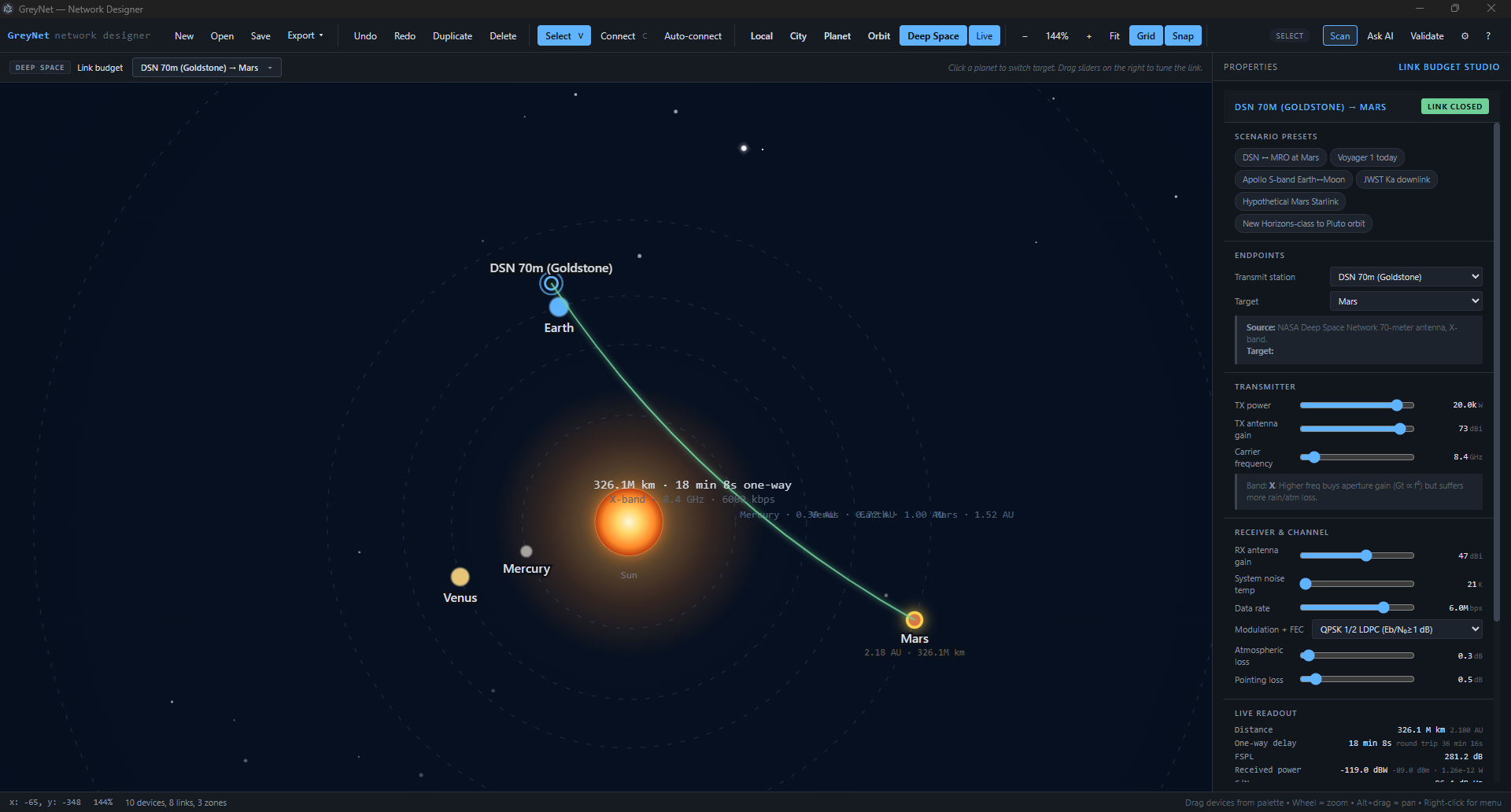Open the help question mark icon
This screenshot has width=1511, height=812.
click(1488, 36)
